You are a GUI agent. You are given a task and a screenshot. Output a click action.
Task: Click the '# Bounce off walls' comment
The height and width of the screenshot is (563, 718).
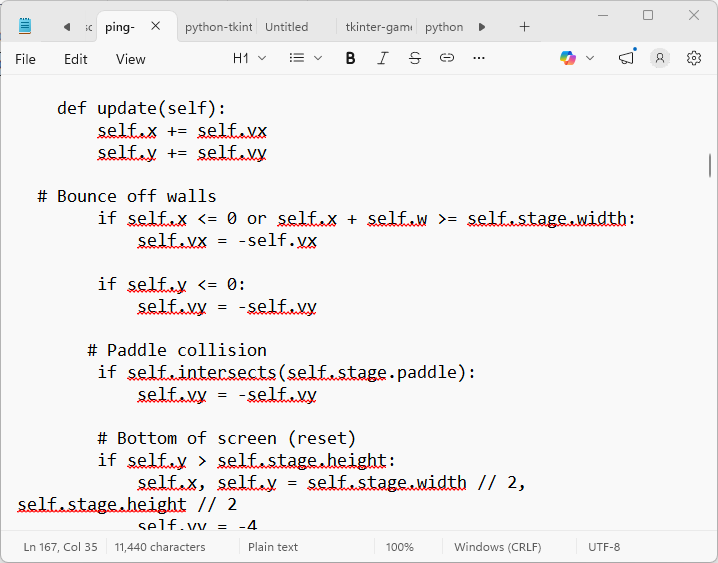coord(127,196)
